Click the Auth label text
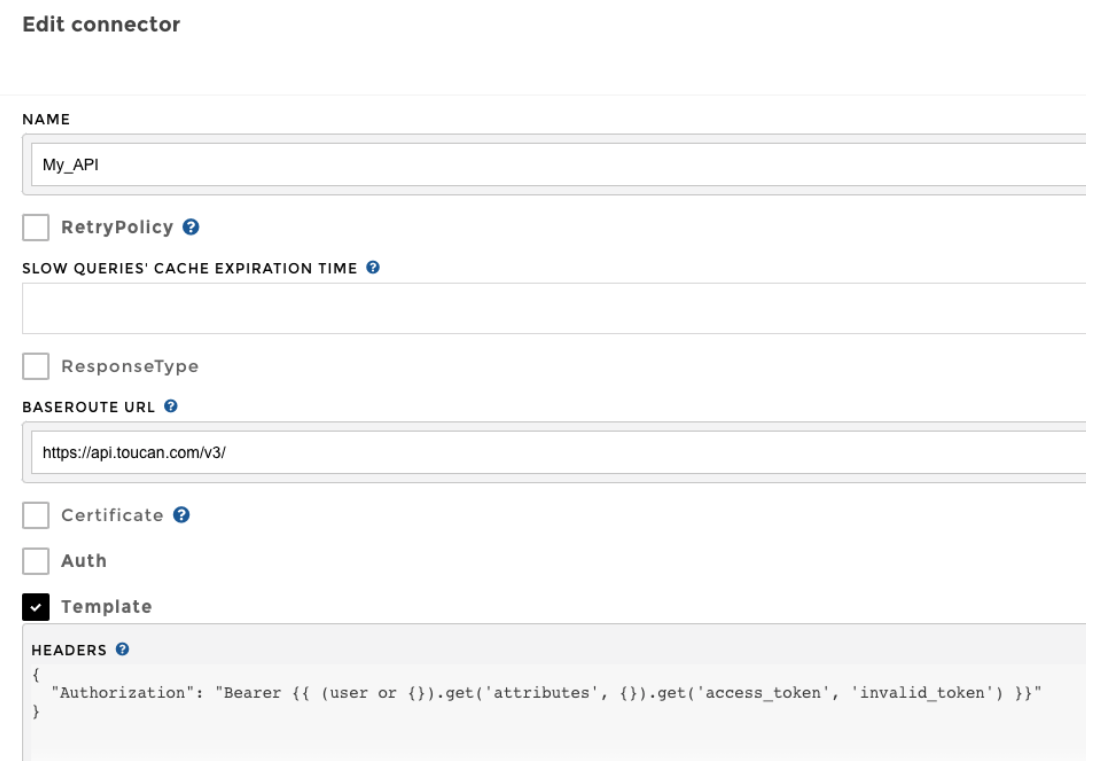Screen dimensions: 1102x776 [x=84, y=561]
